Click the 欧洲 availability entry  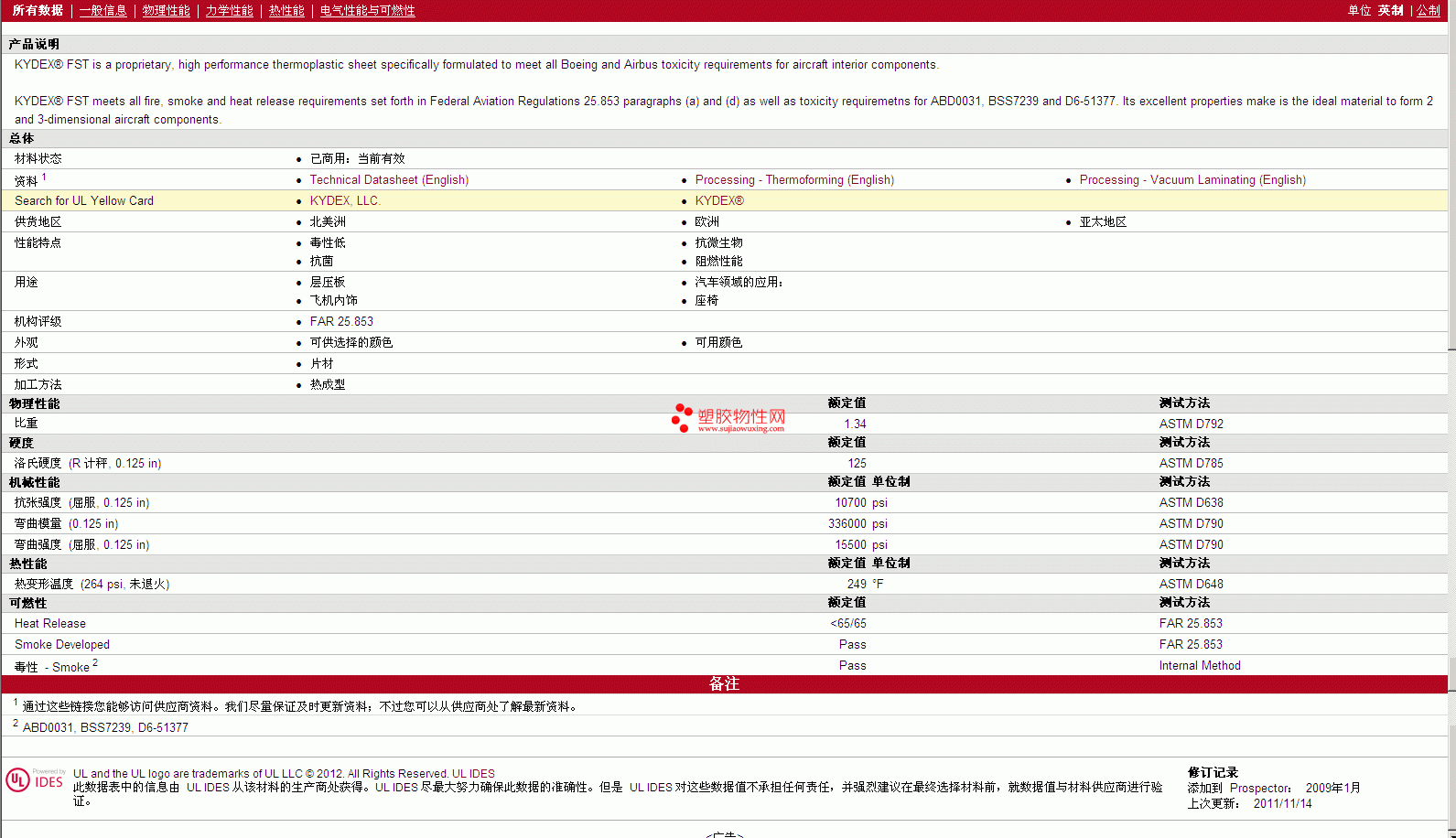[x=706, y=222]
